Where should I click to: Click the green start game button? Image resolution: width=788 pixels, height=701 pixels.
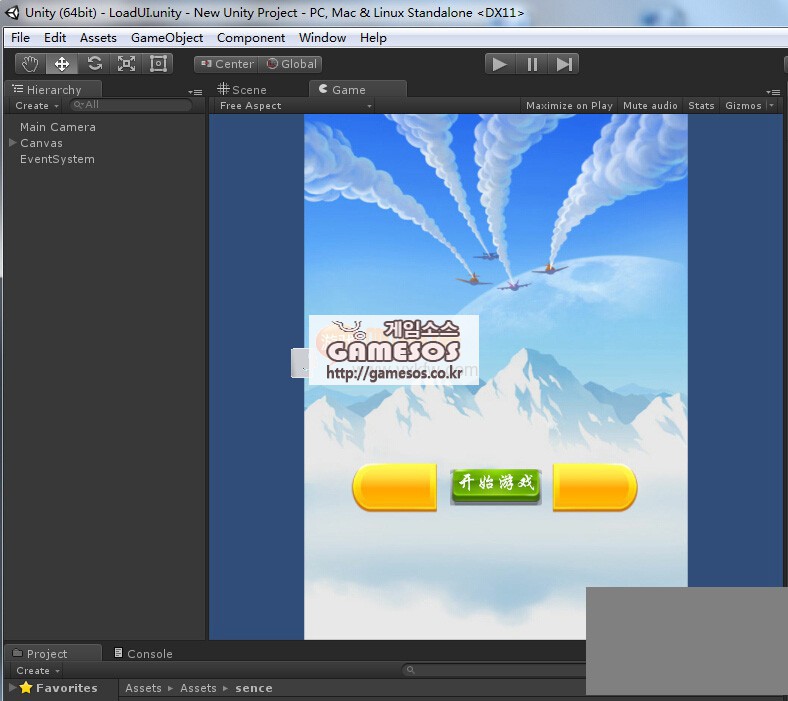496,486
